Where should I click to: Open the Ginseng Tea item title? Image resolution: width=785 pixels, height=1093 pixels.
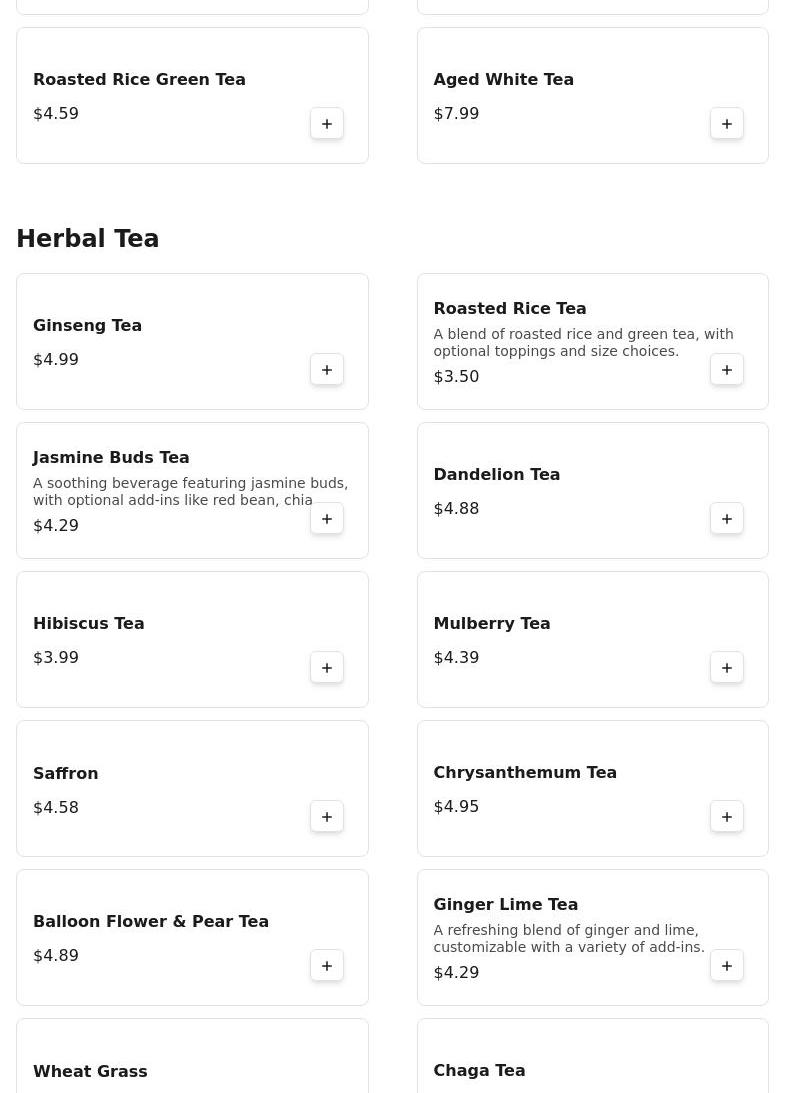click(87, 326)
